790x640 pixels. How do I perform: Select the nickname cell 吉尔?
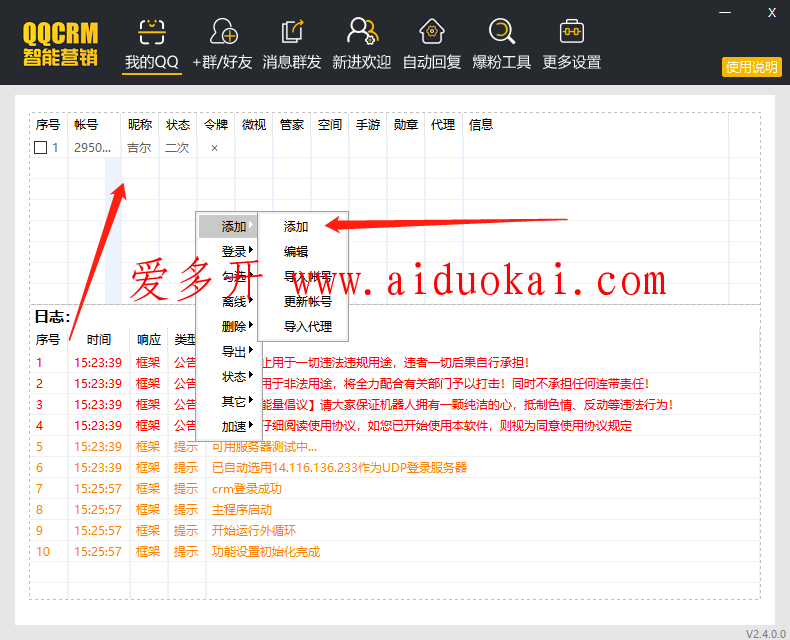coord(139,148)
